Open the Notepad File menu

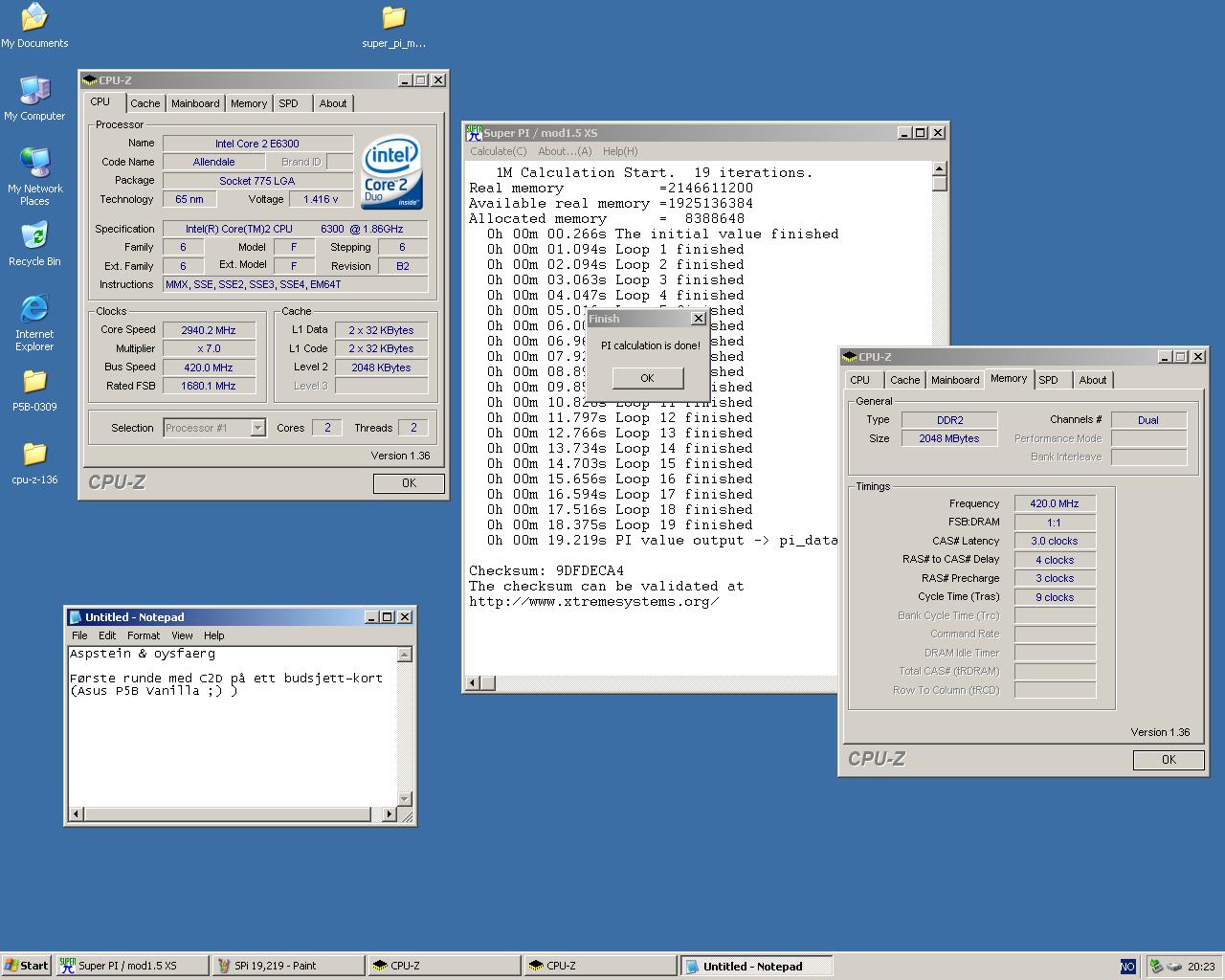click(79, 635)
